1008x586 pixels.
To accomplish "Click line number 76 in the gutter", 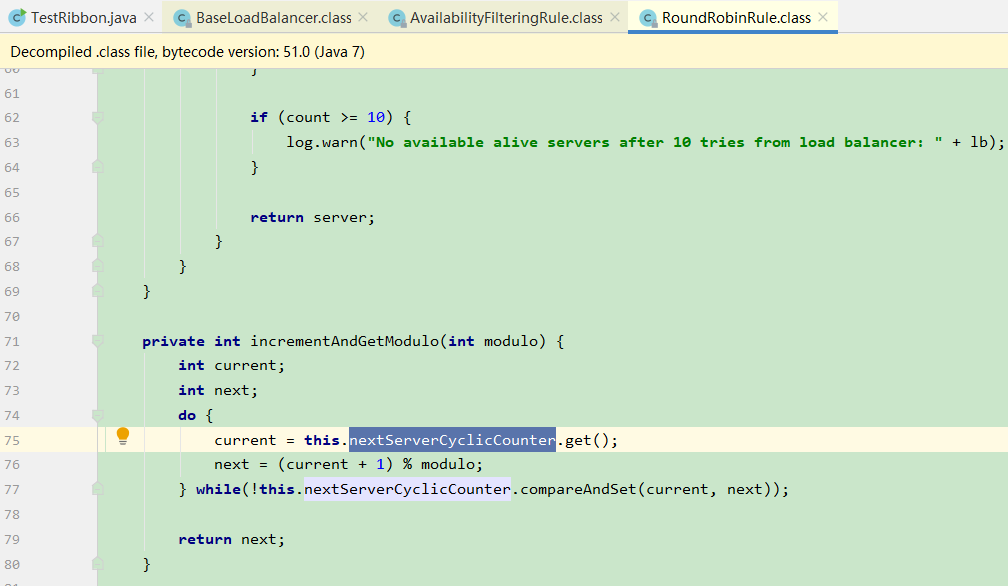I will (12, 465).
